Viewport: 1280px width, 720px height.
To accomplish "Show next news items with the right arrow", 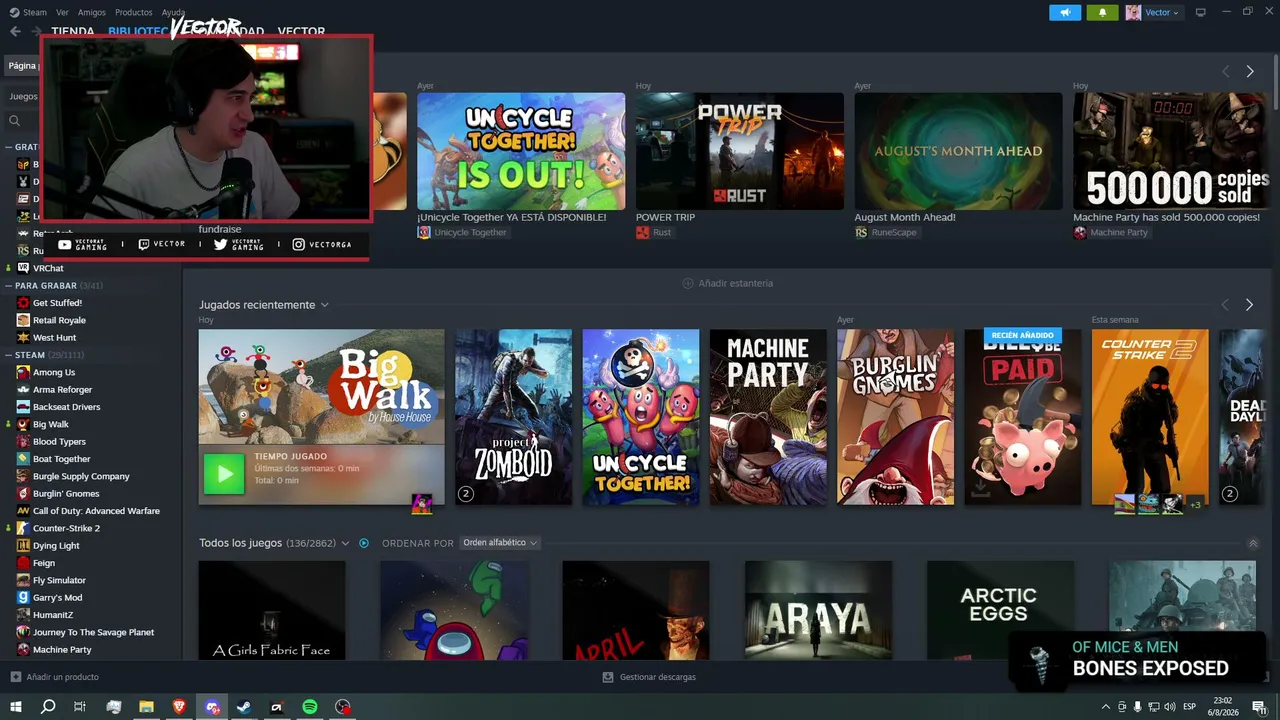I will point(1249,72).
